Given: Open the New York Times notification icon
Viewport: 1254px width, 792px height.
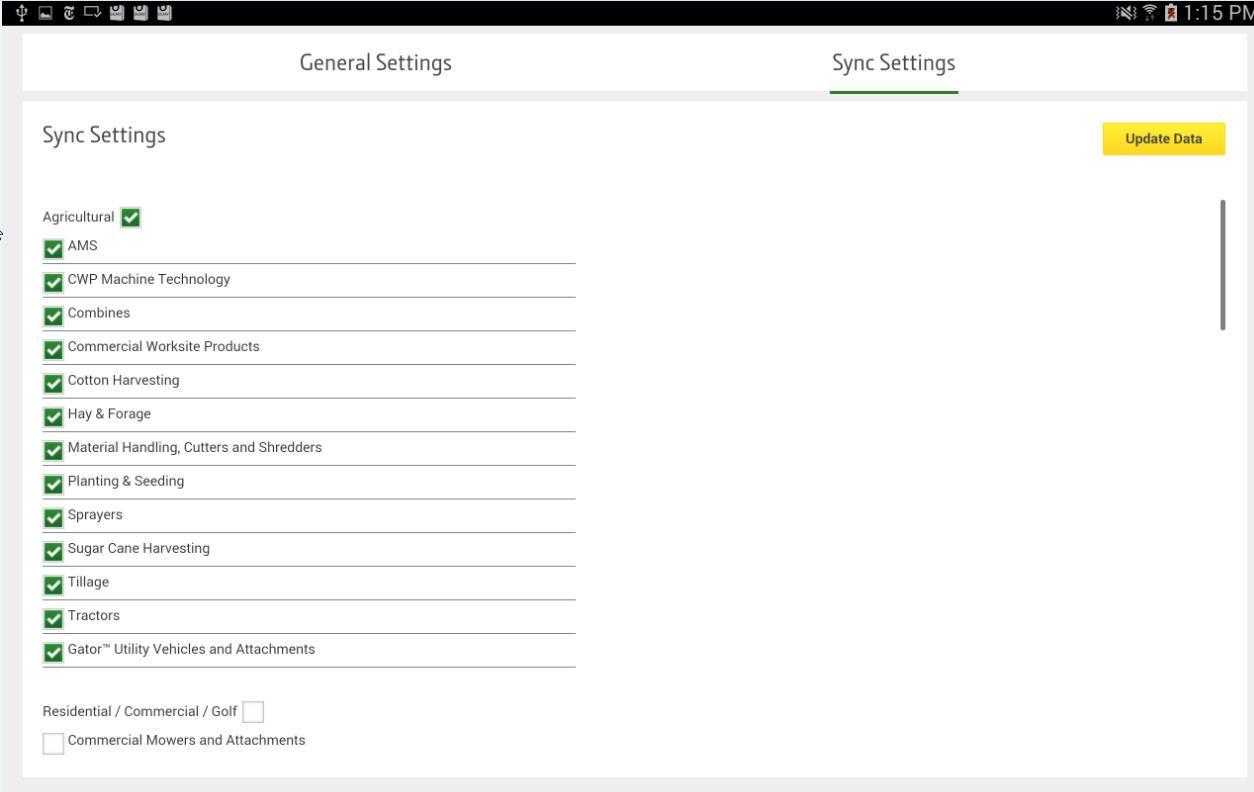Looking at the screenshot, I should 70,12.
